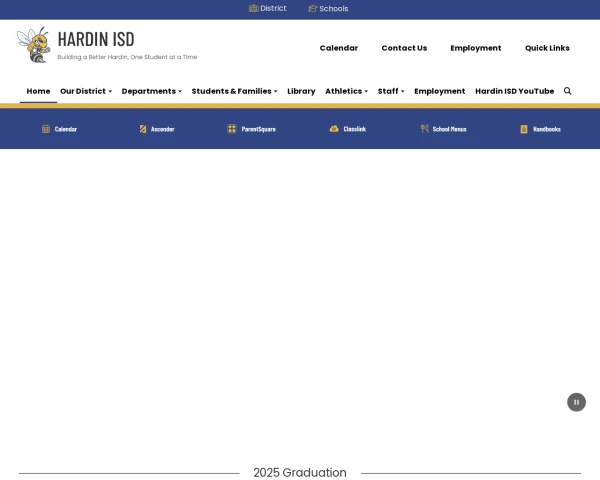The height and width of the screenshot is (480, 600).
Task: Click the School Menus utensils icon
Action: click(x=424, y=129)
